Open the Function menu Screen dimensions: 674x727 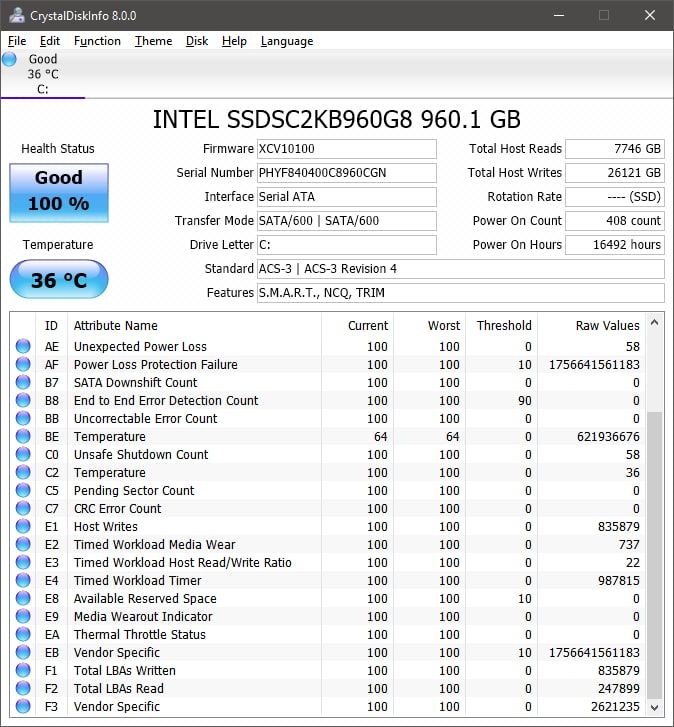pyautogui.click(x=97, y=41)
